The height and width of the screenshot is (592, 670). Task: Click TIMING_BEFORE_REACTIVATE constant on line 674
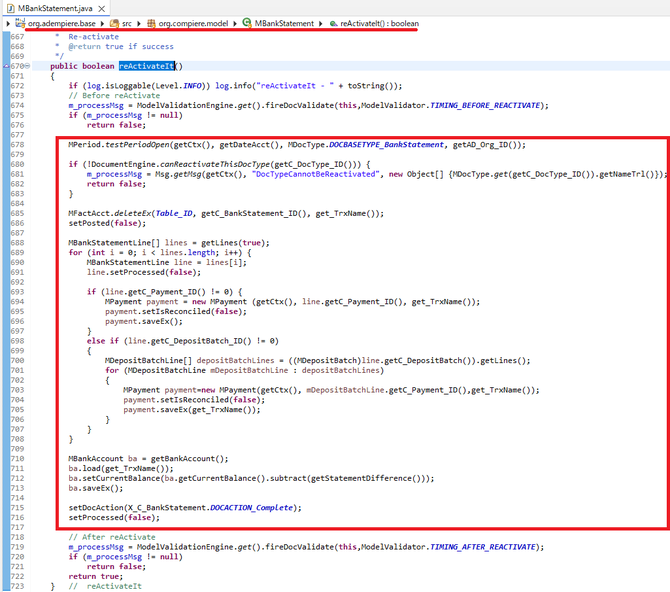(485, 105)
